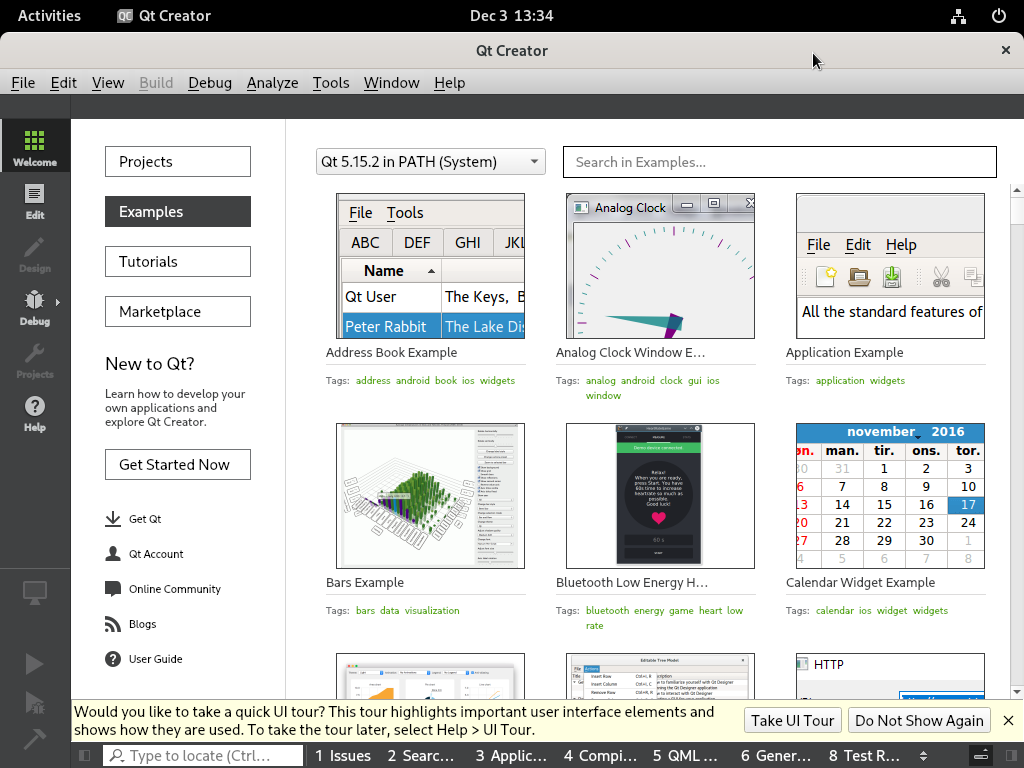Select the Tutorials welcome page button
Image resolution: width=1024 pixels, height=768 pixels.
[178, 261]
